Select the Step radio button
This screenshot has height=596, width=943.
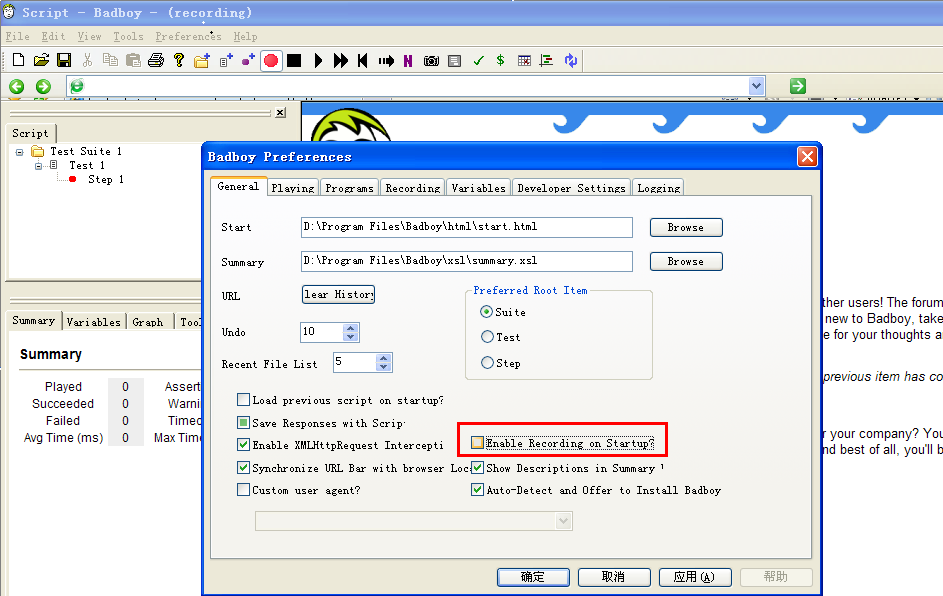point(487,363)
